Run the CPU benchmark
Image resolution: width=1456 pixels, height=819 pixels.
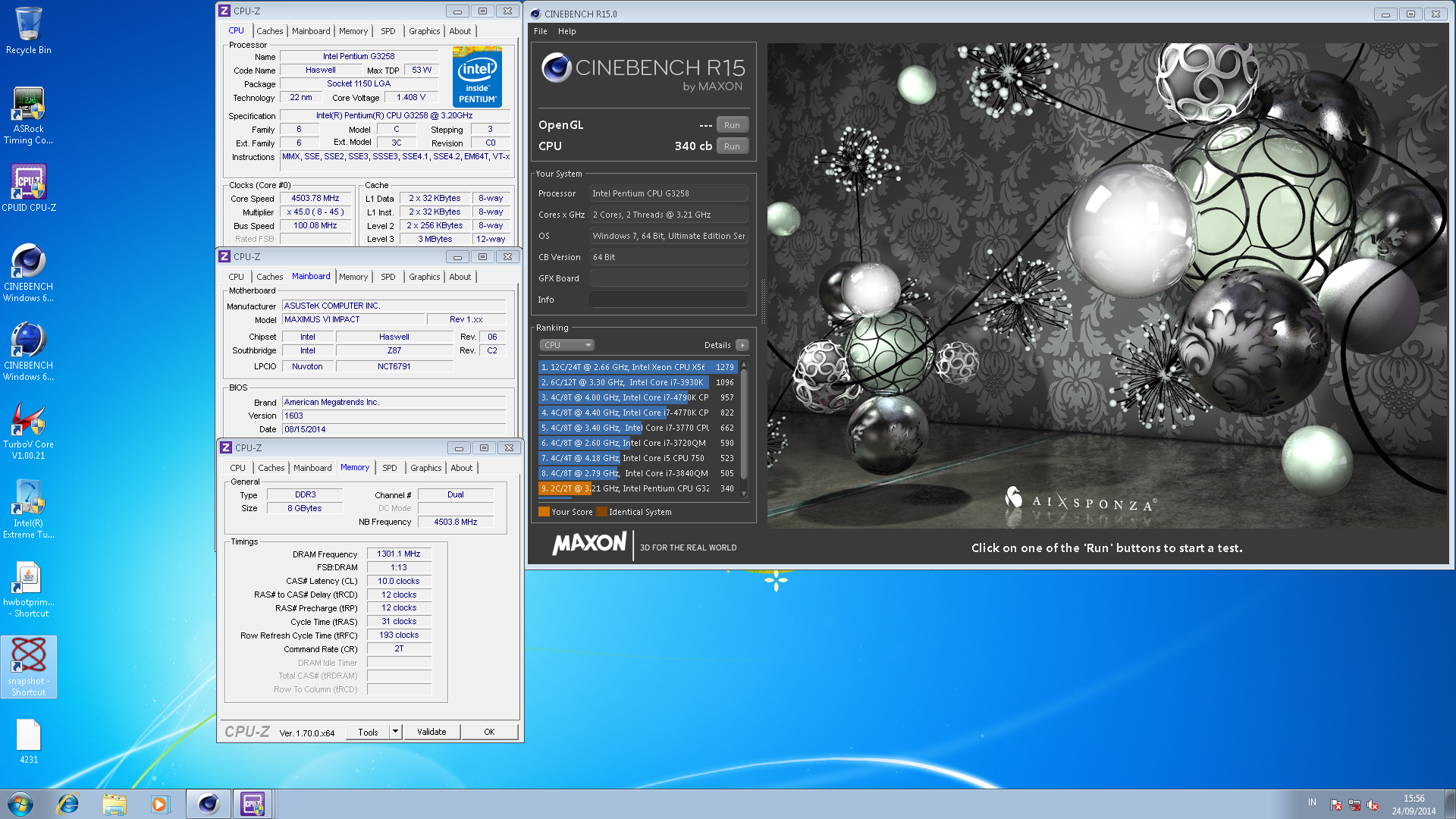click(x=732, y=146)
